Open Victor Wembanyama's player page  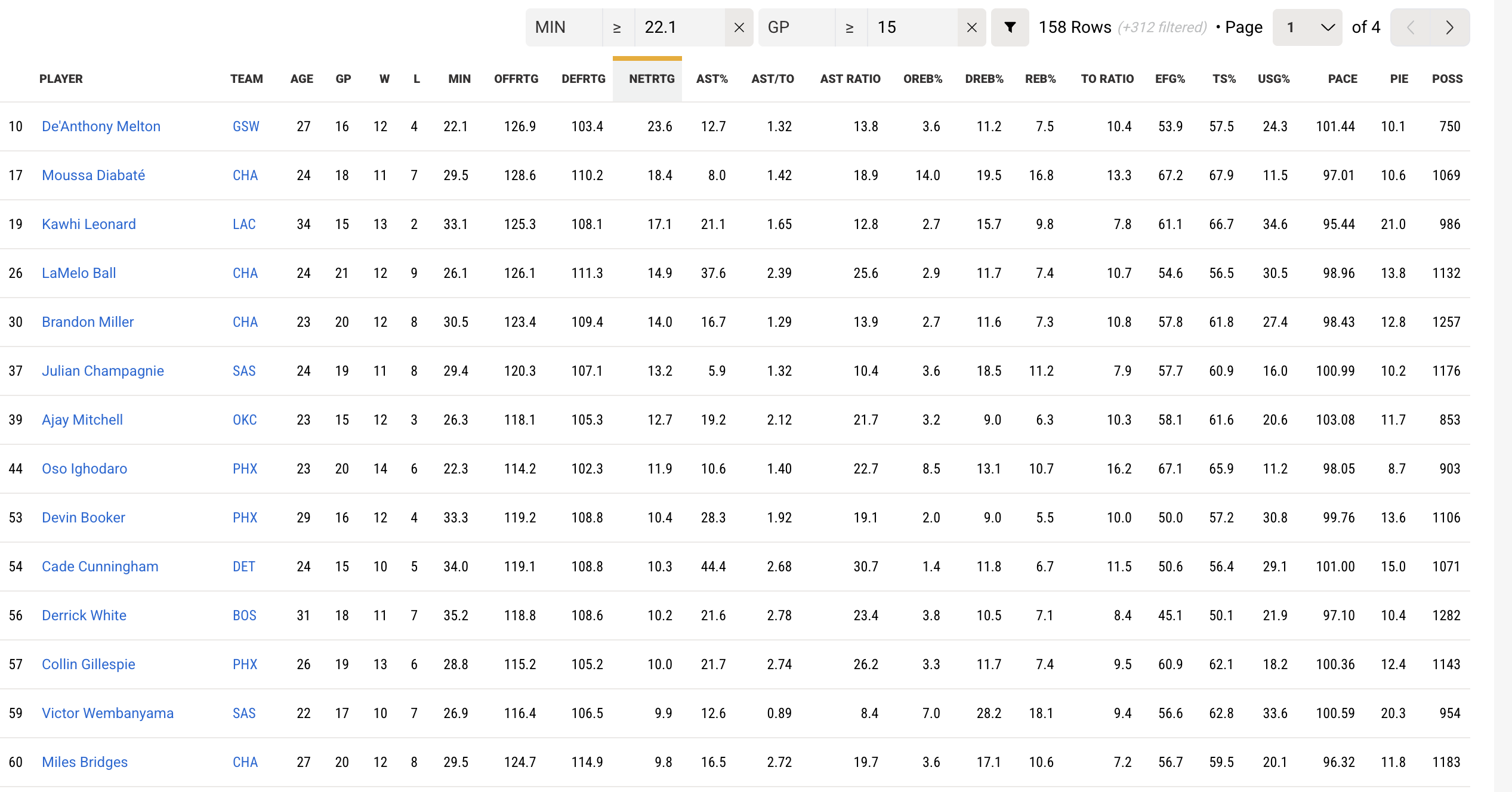[107, 713]
